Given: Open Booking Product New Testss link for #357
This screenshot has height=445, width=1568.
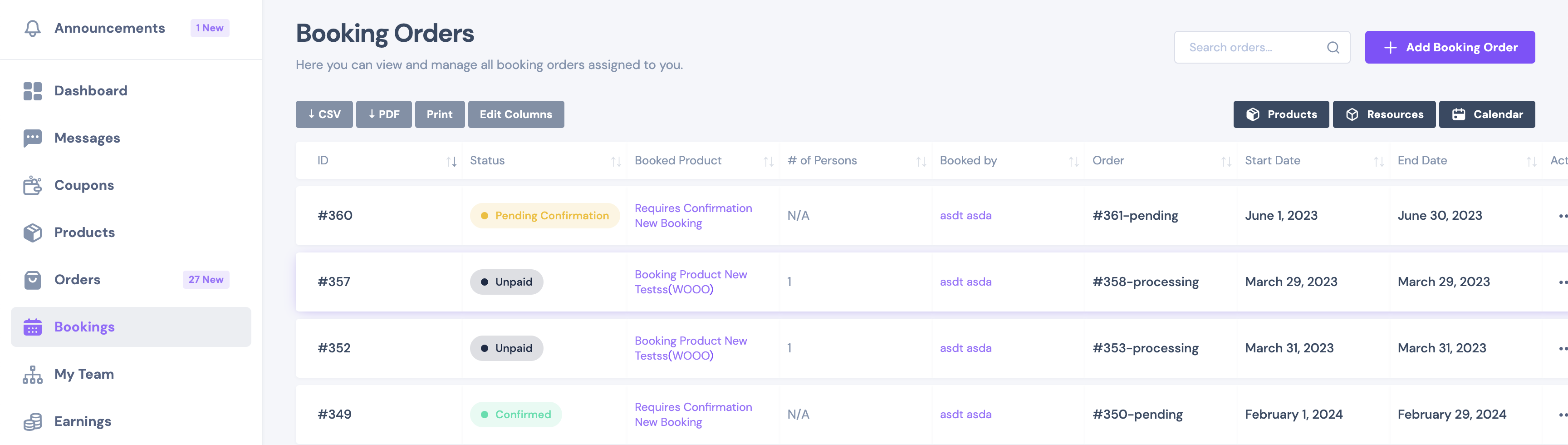Looking at the screenshot, I should click(x=691, y=282).
